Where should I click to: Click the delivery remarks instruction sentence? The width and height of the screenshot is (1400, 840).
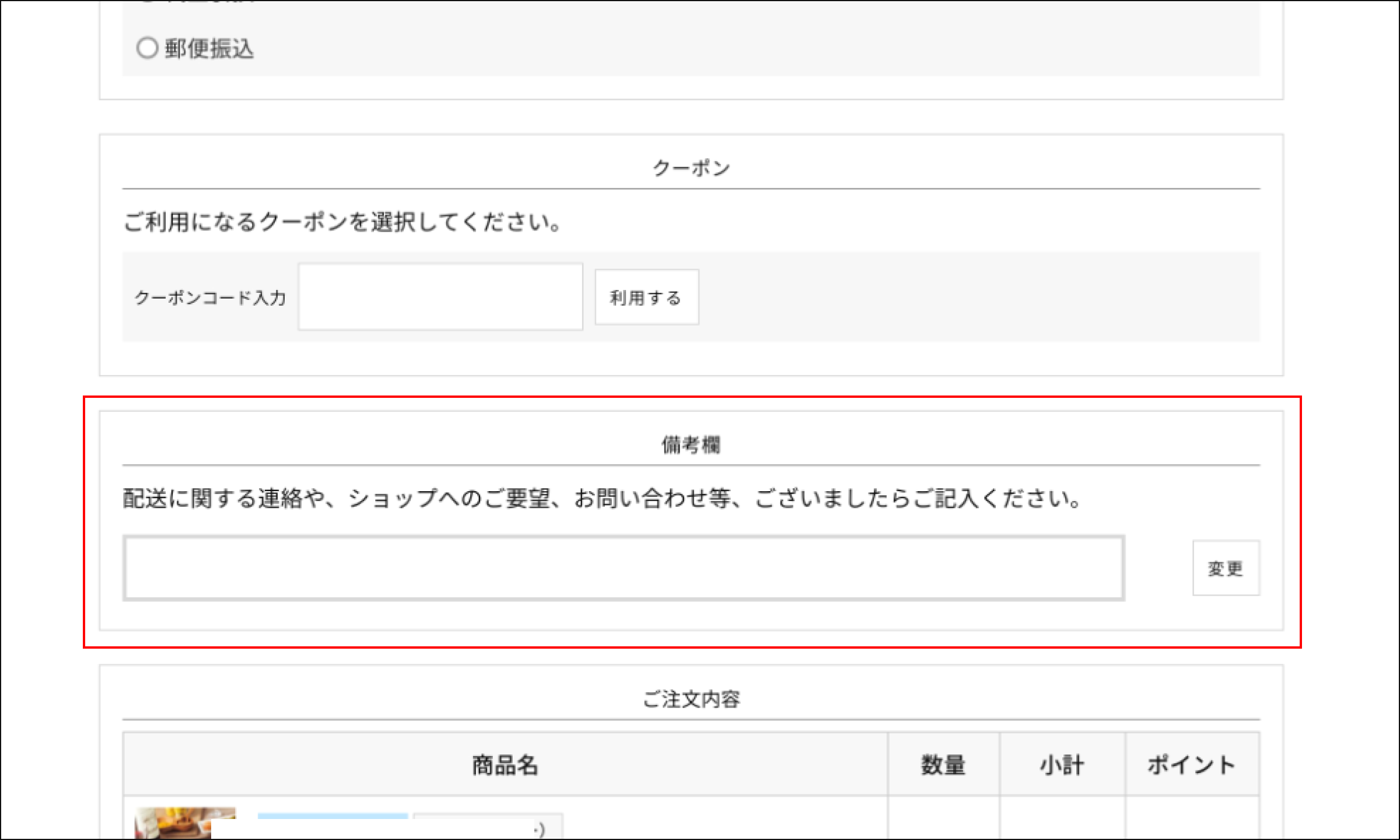[x=602, y=499]
